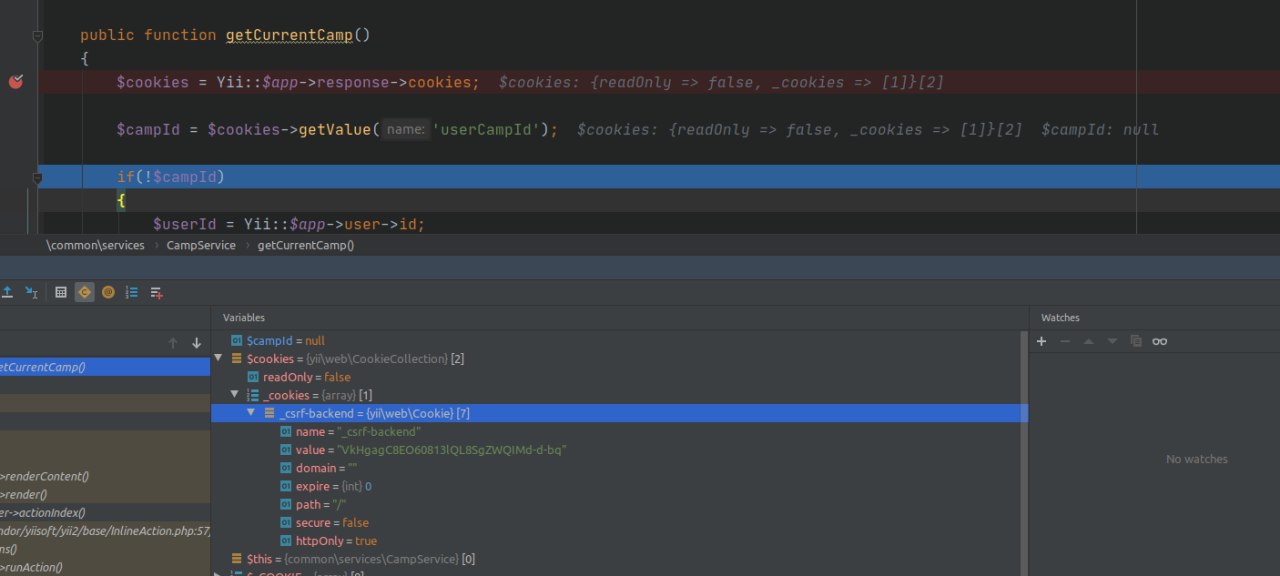
Task: Click the Run to Cursor icon
Action: [x=32, y=292]
